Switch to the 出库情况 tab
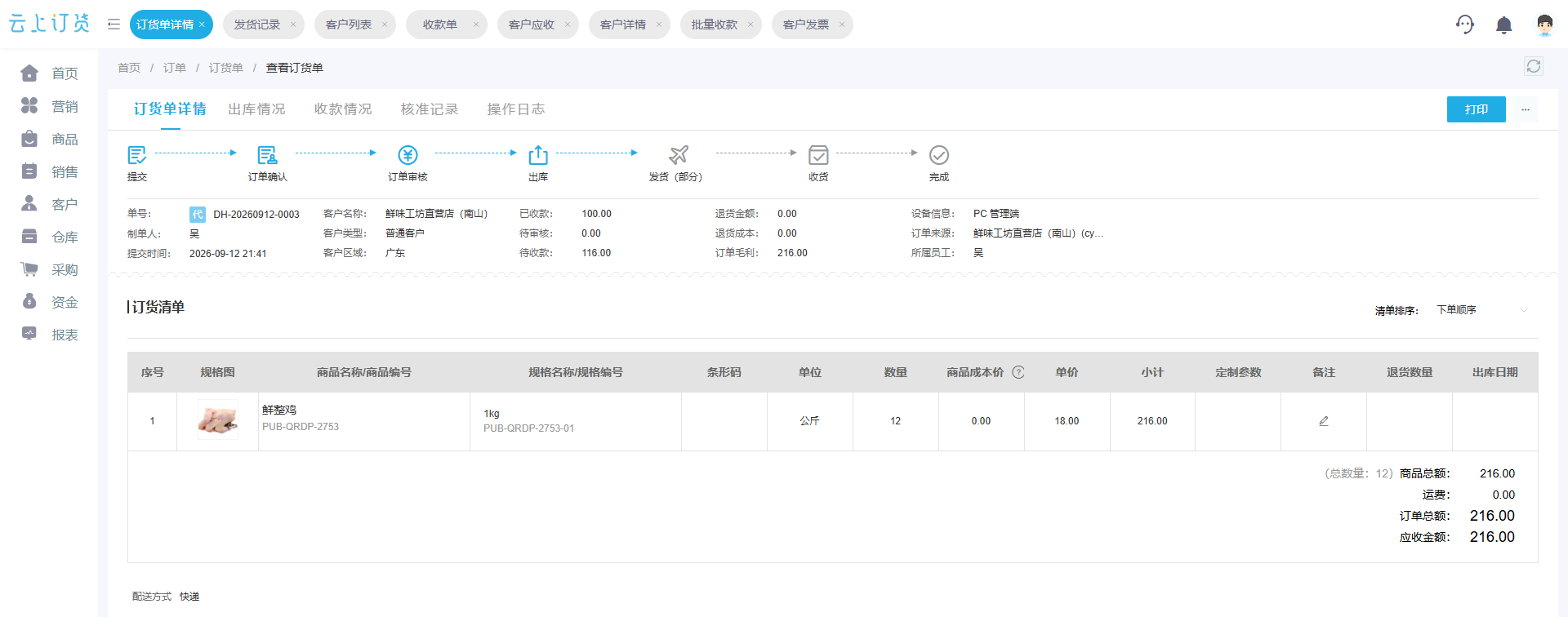This screenshot has height=617, width=1568. (256, 109)
